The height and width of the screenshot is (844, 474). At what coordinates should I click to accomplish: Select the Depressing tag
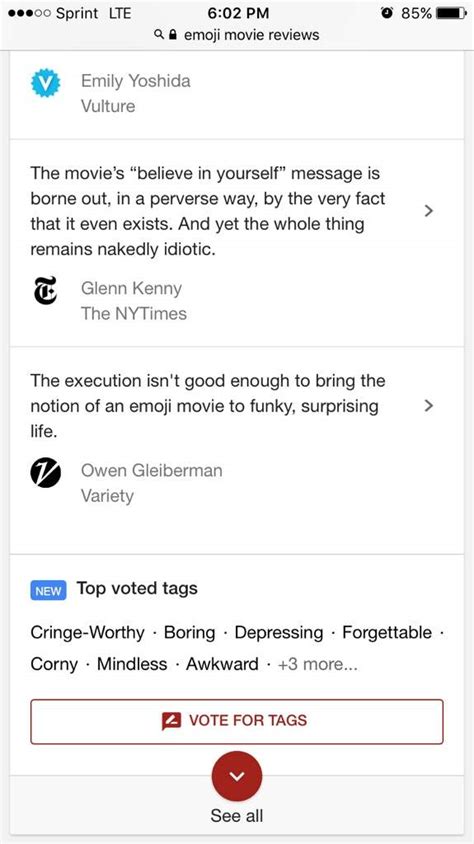(279, 632)
